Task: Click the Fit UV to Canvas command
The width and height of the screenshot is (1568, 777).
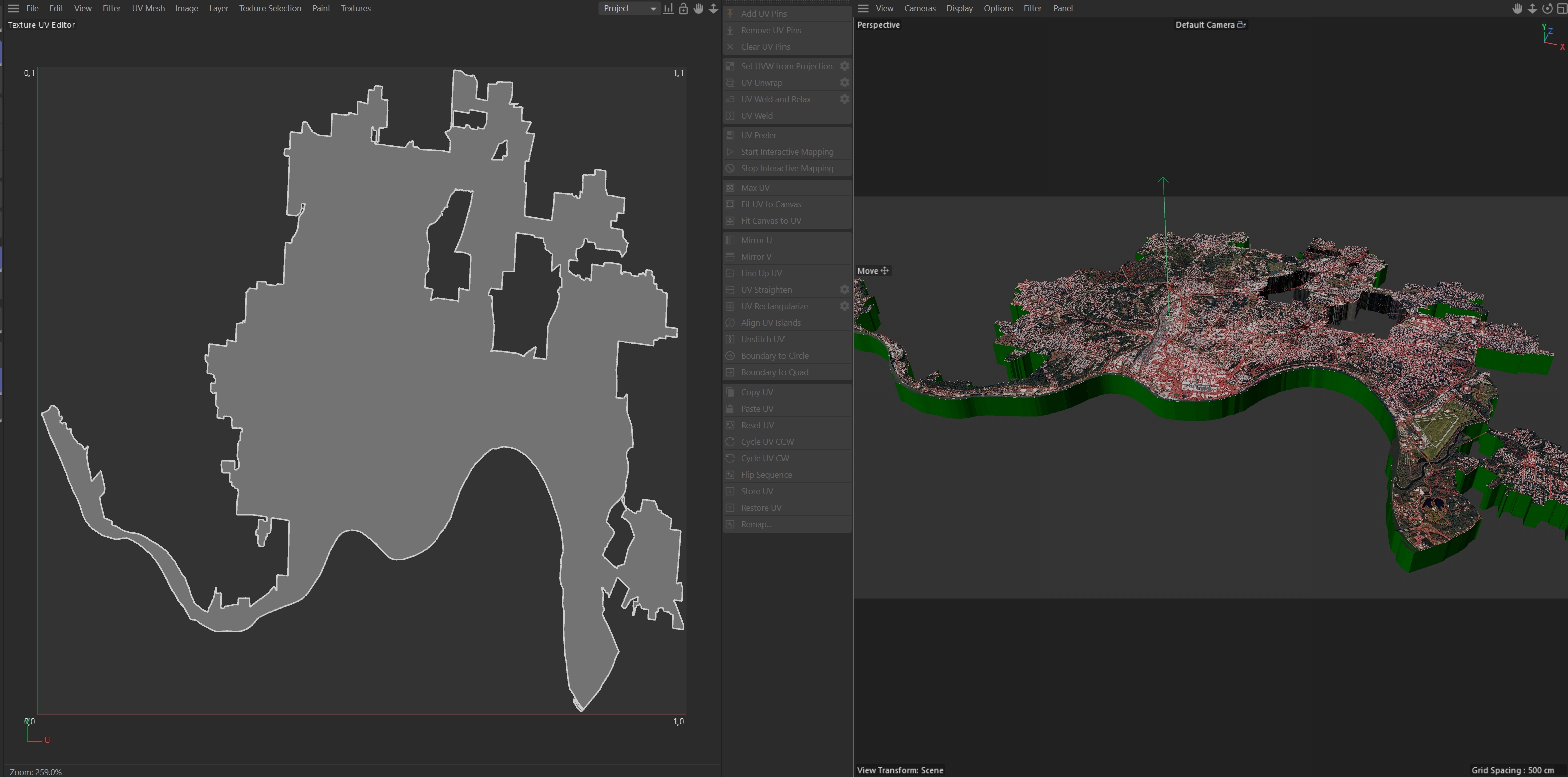Action: tap(770, 204)
